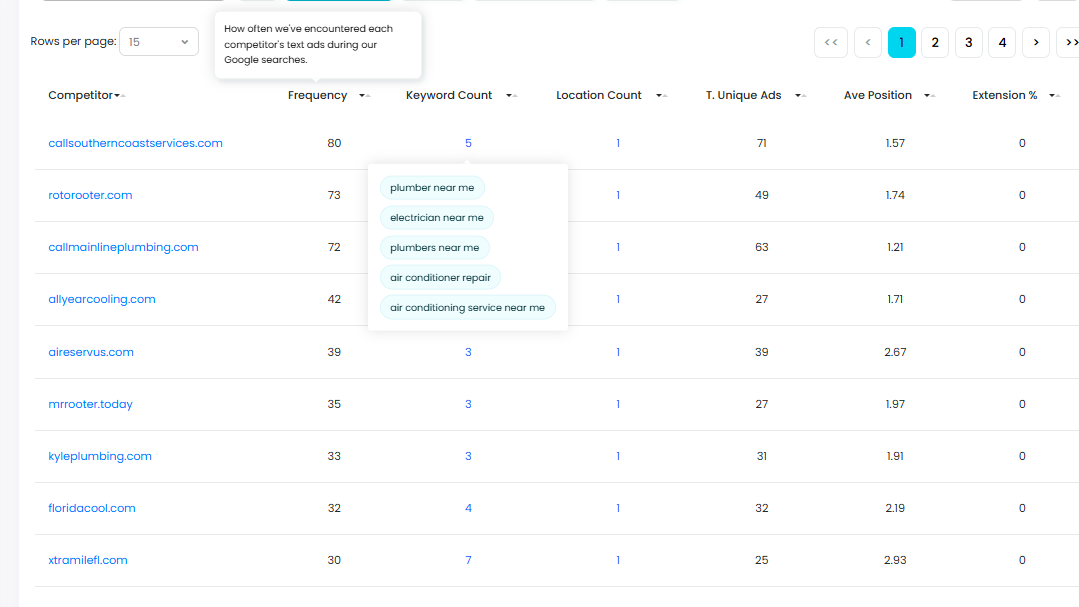Click the Frequency column header label
The width and height of the screenshot is (1079, 607).
pyautogui.click(x=317, y=96)
